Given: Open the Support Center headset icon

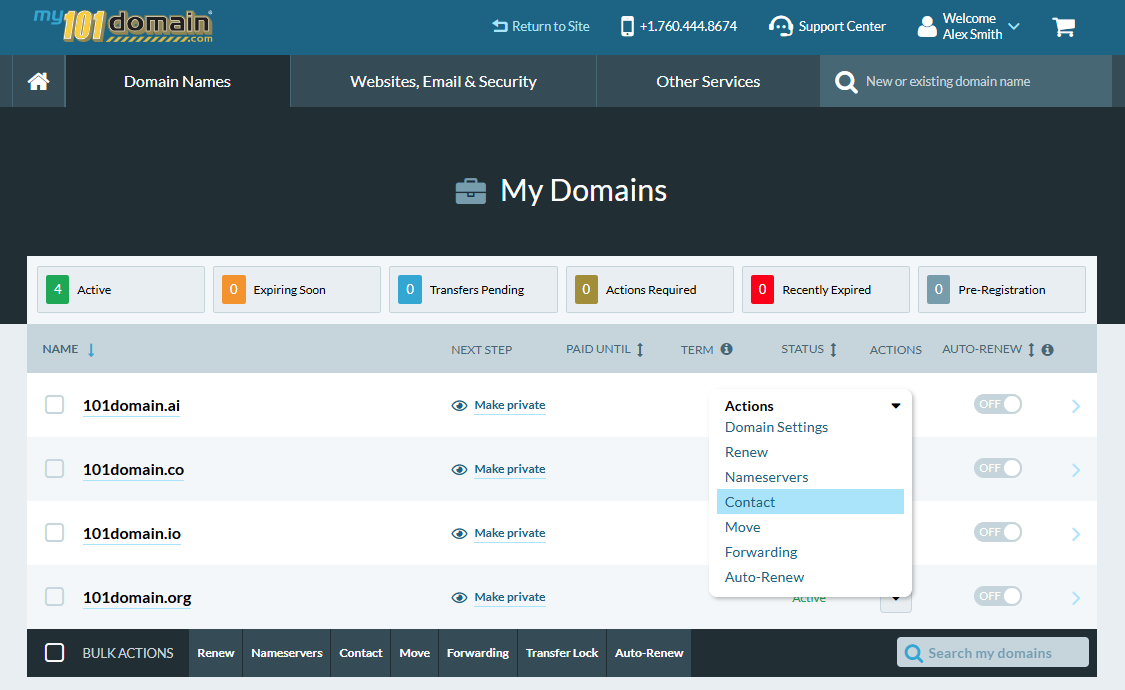Looking at the screenshot, I should pyautogui.click(x=779, y=27).
